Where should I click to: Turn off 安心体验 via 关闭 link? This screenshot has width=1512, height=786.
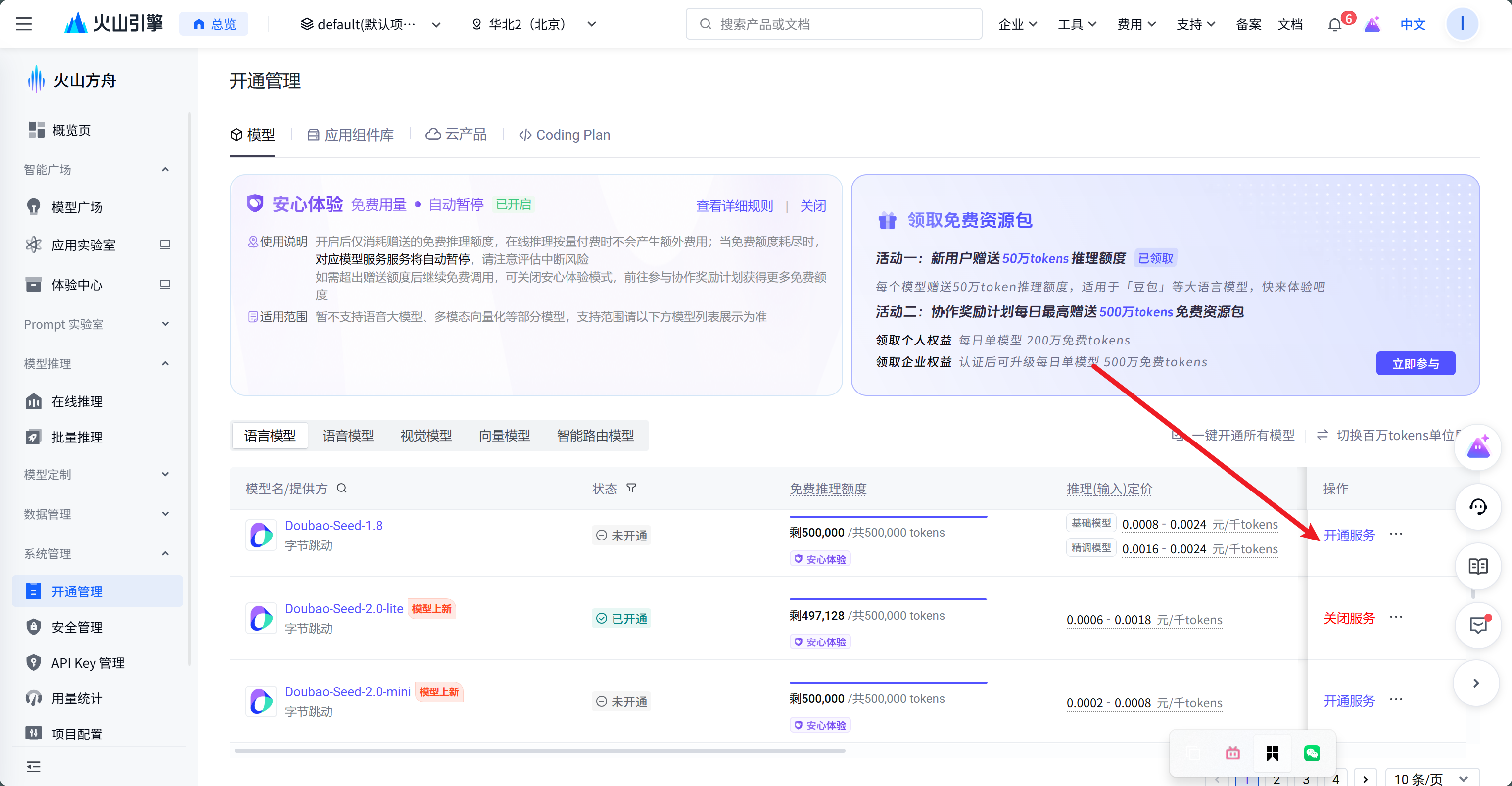click(813, 206)
